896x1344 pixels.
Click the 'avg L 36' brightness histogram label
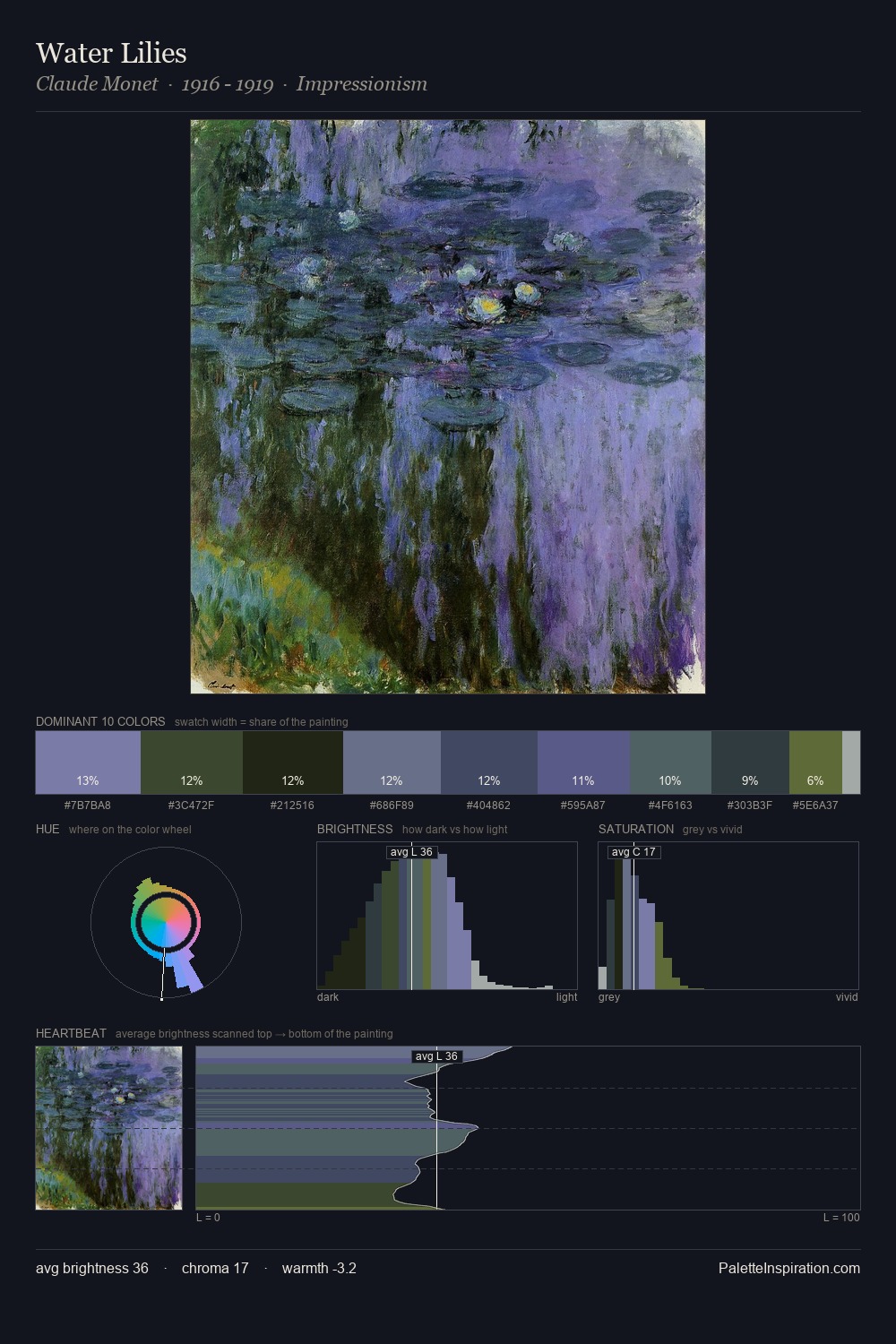click(x=411, y=852)
